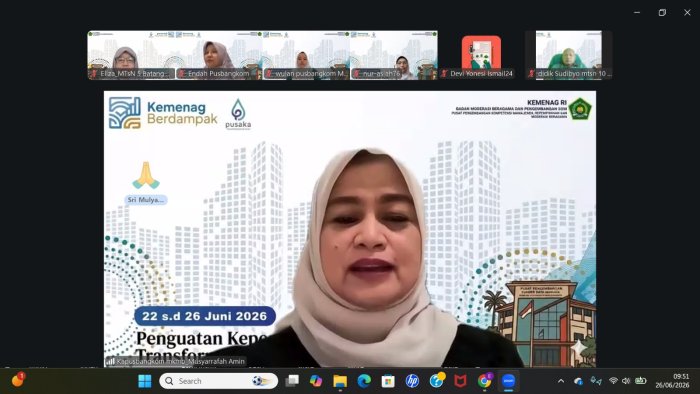Click Devi Yonesi Ismail24 participant tile
This screenshot has height=394, width=700.
[x=481, y=55]
